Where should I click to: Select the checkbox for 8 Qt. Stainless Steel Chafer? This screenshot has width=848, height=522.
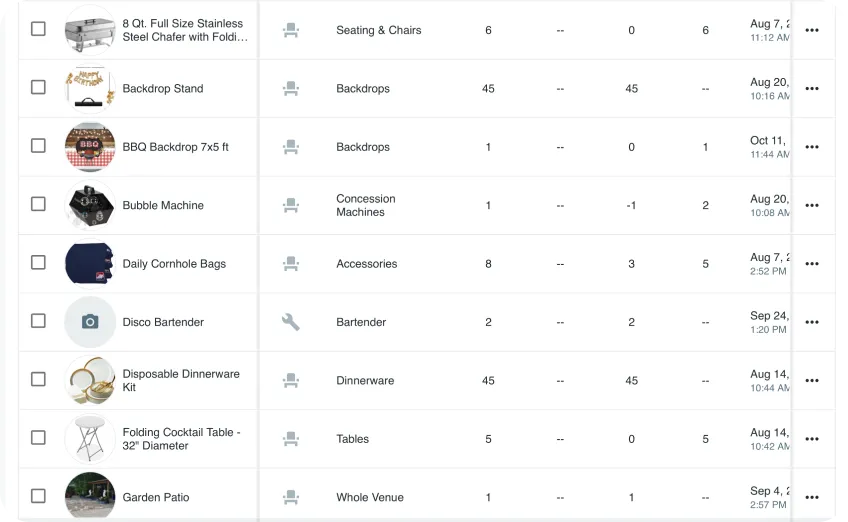[x=38, y=29]
